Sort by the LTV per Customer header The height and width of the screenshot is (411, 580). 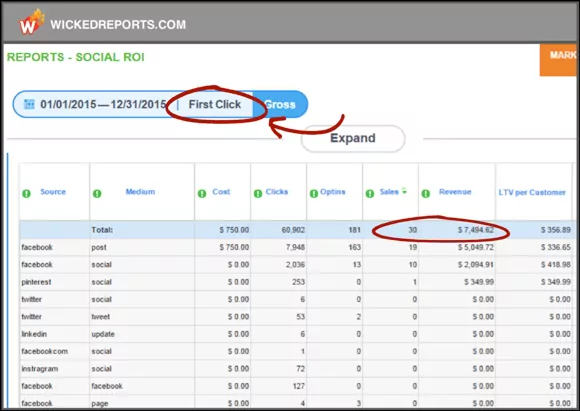532,192
